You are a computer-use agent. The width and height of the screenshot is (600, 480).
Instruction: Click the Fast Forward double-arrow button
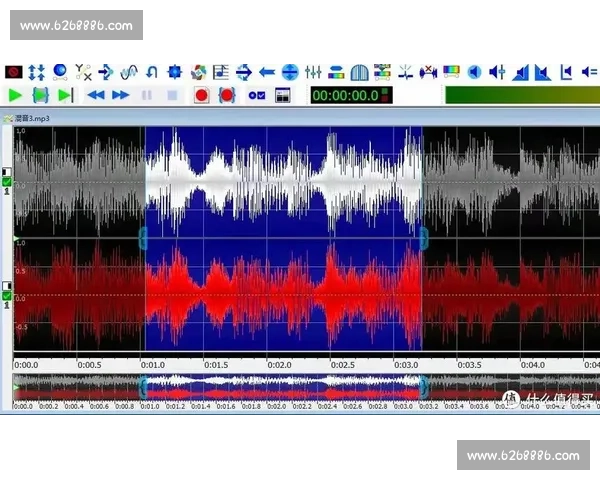coord(121,95)
